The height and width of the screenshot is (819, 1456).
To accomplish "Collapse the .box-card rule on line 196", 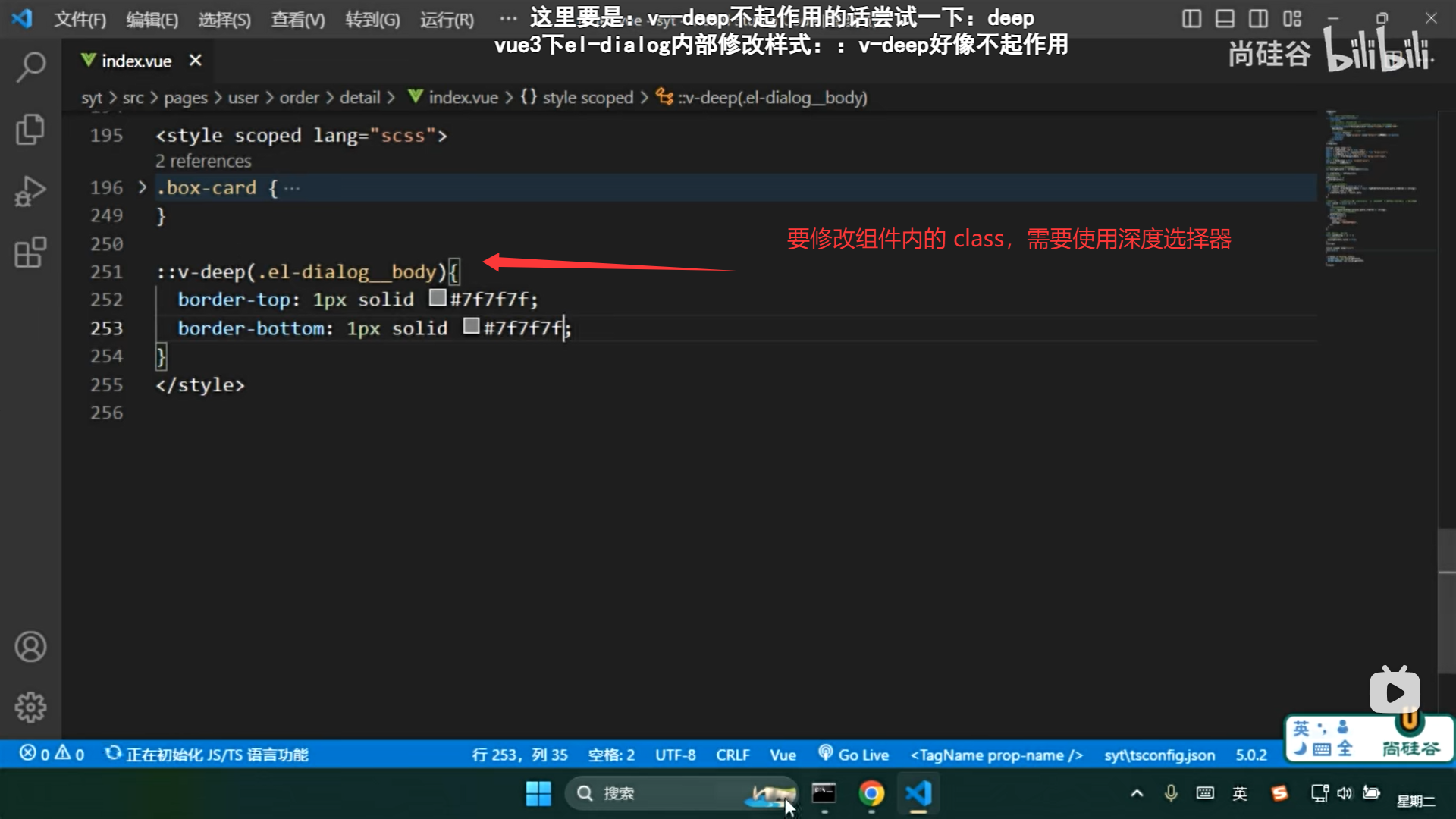I will 142,187.
